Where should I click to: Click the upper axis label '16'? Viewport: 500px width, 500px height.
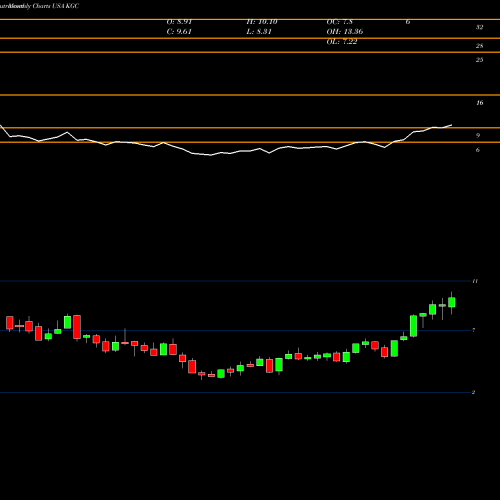click(x=480, y=103)
